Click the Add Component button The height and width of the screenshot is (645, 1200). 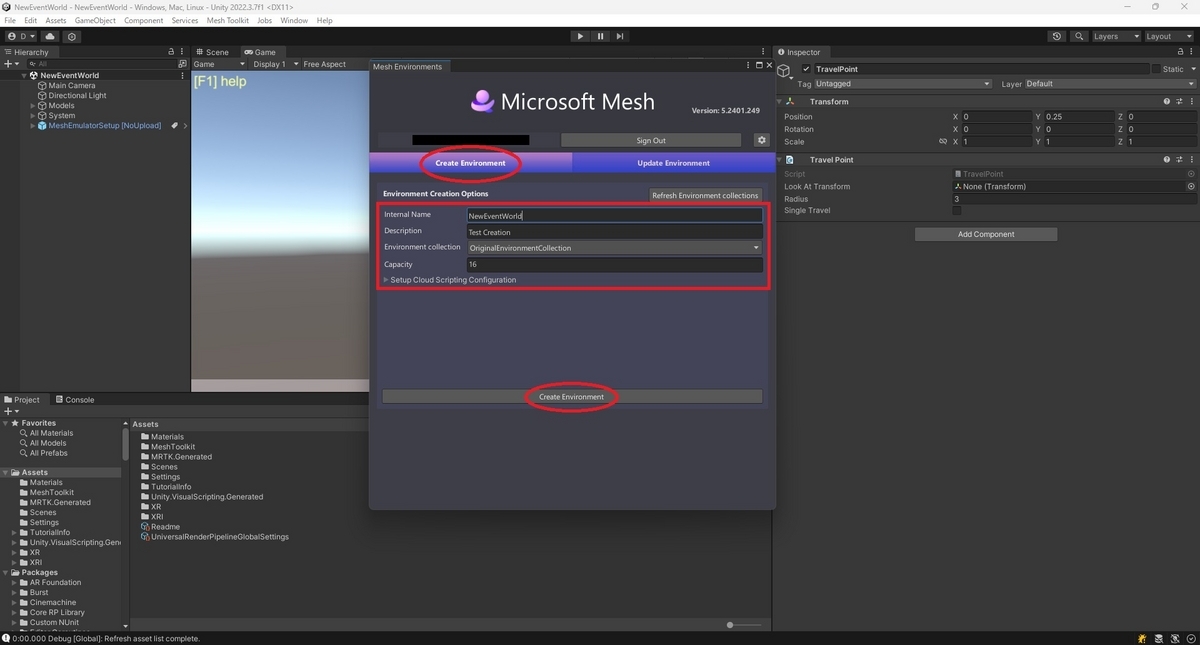[986, 234]
